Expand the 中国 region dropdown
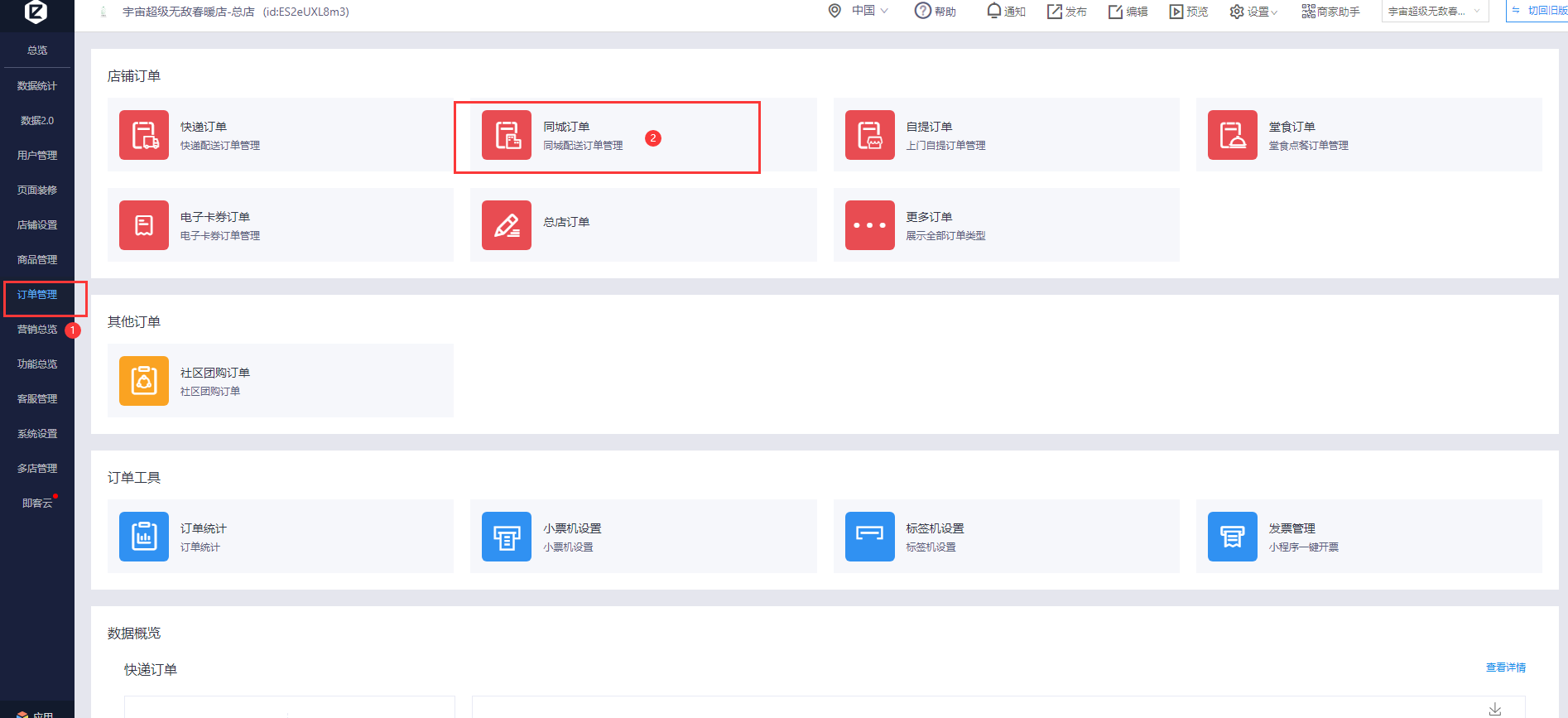Image resolution: width=1568 pixels, height=718 pixels. point(884,11)
